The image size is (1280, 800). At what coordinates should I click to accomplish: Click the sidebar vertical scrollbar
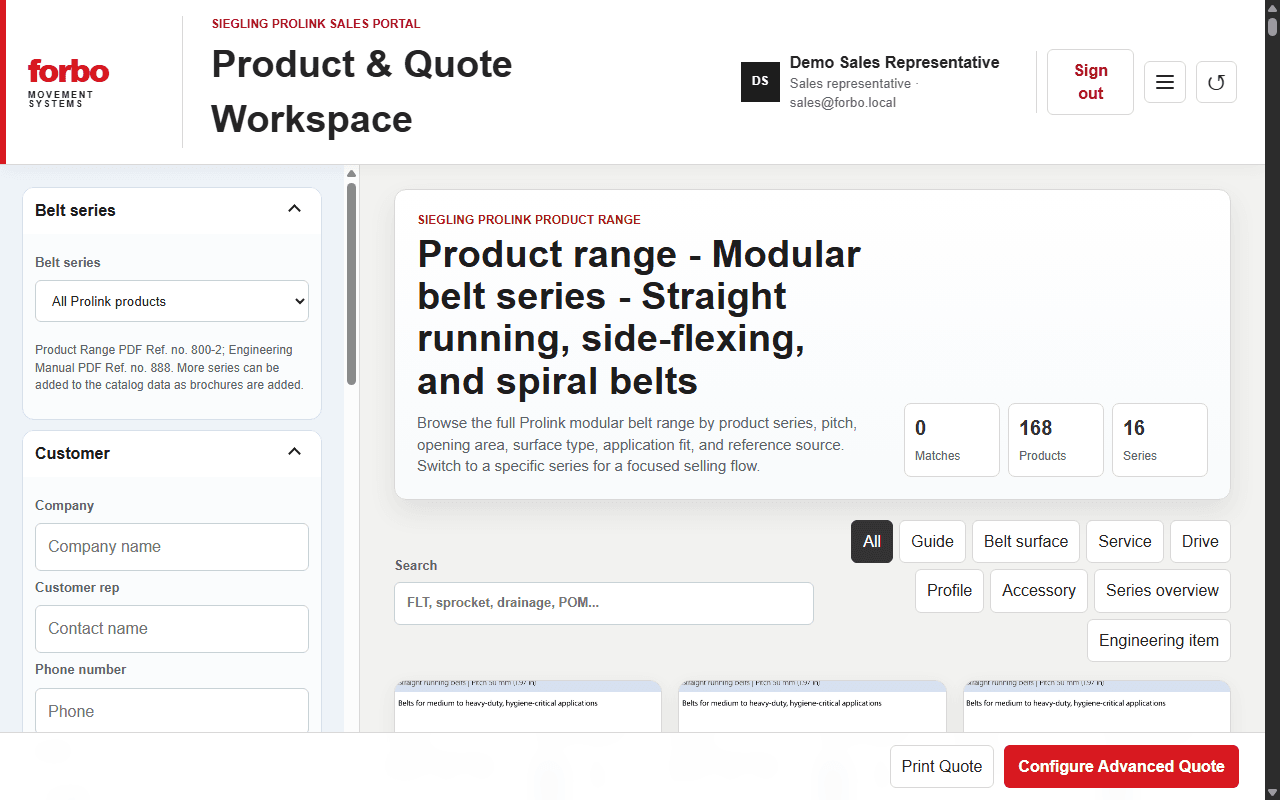coord(352,283)
